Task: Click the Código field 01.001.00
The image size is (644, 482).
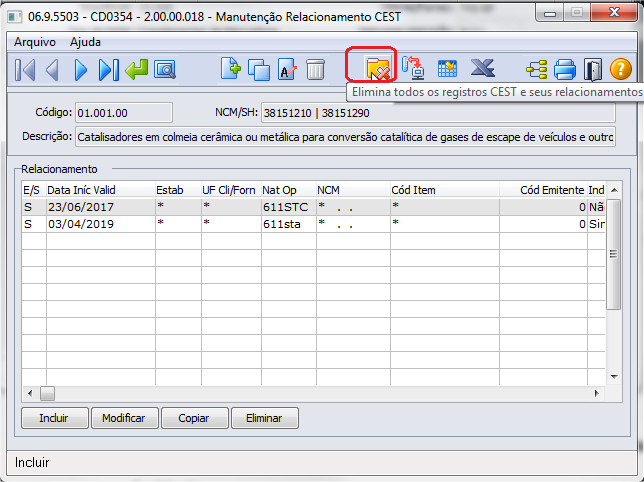Action: tap(124, 112)
